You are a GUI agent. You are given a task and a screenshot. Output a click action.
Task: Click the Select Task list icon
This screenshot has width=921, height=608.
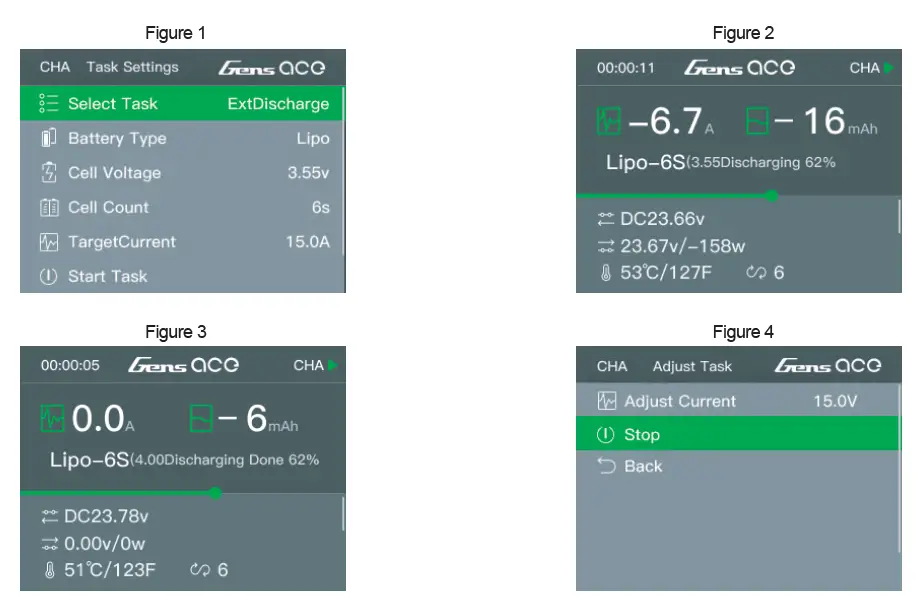click(48, 104)
